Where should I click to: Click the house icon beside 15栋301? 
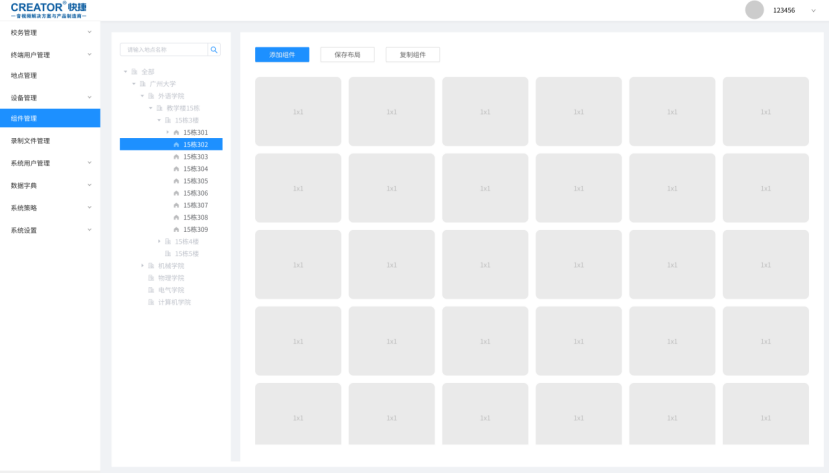pyautogui.click(x=177, y=133)
